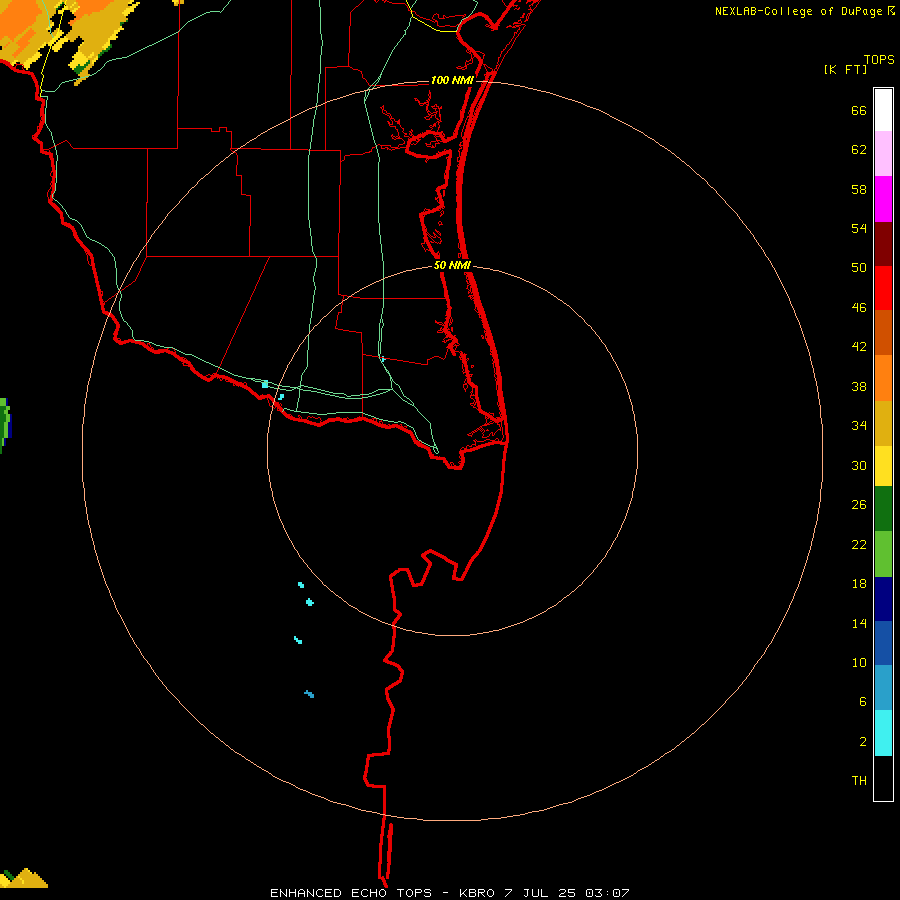Click the '03:07' timestamp
The width and height of the screenshot is (900, 900).
tap(607, 893)
